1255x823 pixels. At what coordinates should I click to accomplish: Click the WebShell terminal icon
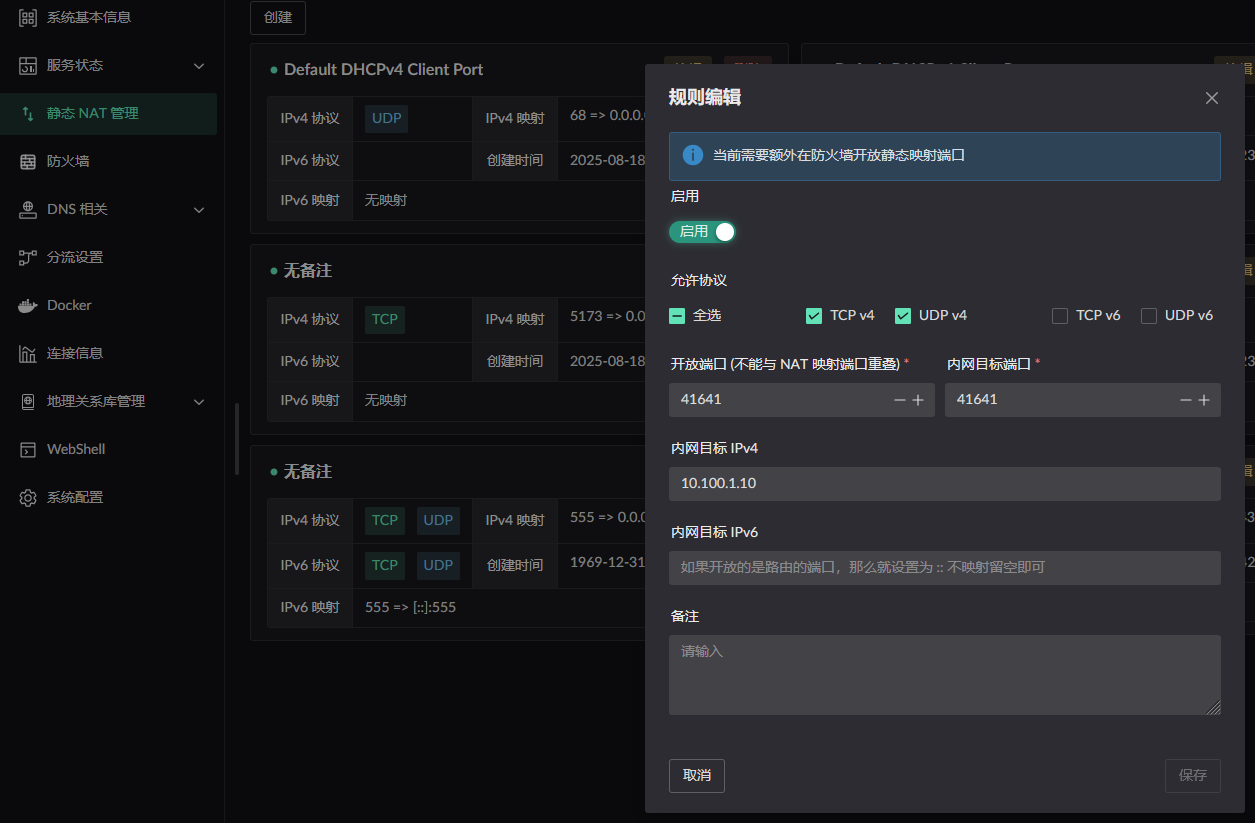pyautogui.click(x=28, y=449)
